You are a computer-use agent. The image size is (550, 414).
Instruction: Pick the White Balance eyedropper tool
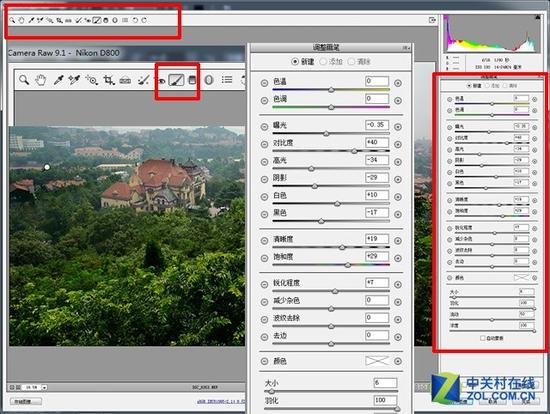[x=58, y=80]
